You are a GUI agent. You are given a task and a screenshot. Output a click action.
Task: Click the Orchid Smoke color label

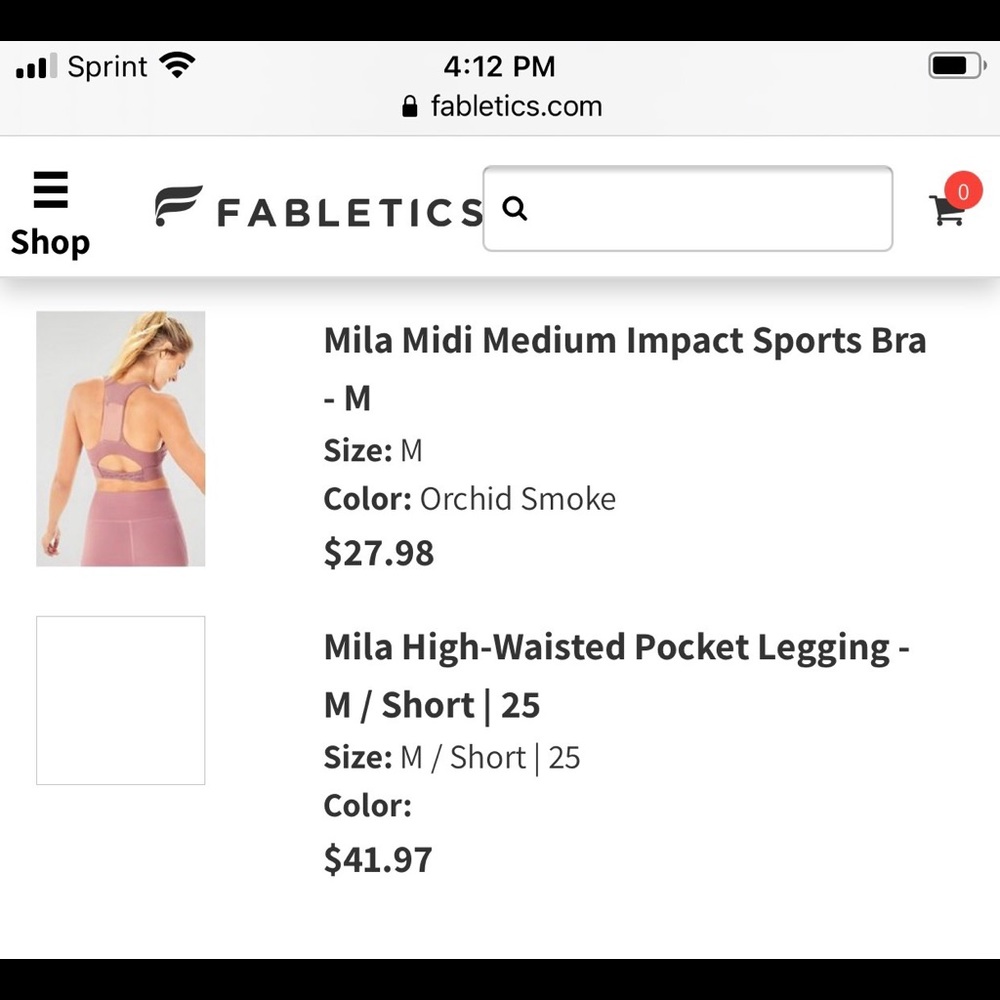point(518,498)
